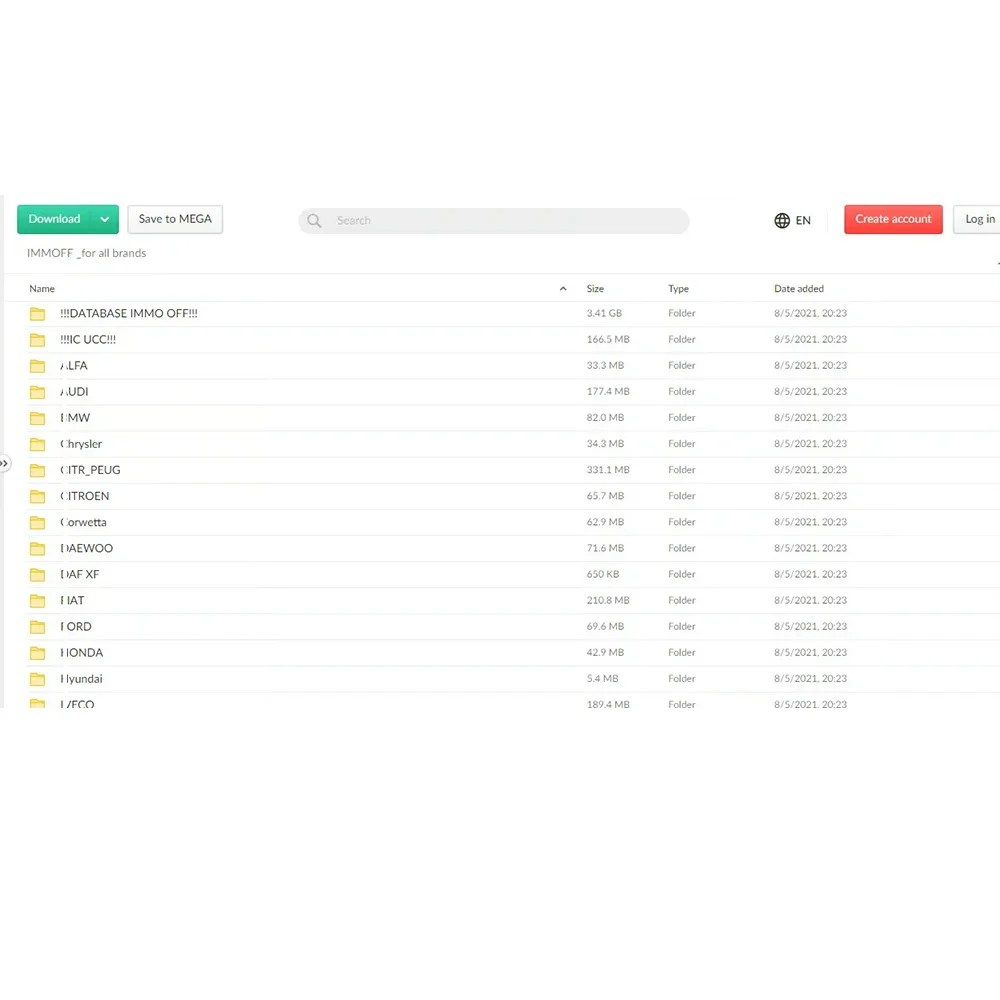Click the 177.4 MB size value
Image resolution: width=1000 pixels, height=1000 pixels.
click(608, 392)
